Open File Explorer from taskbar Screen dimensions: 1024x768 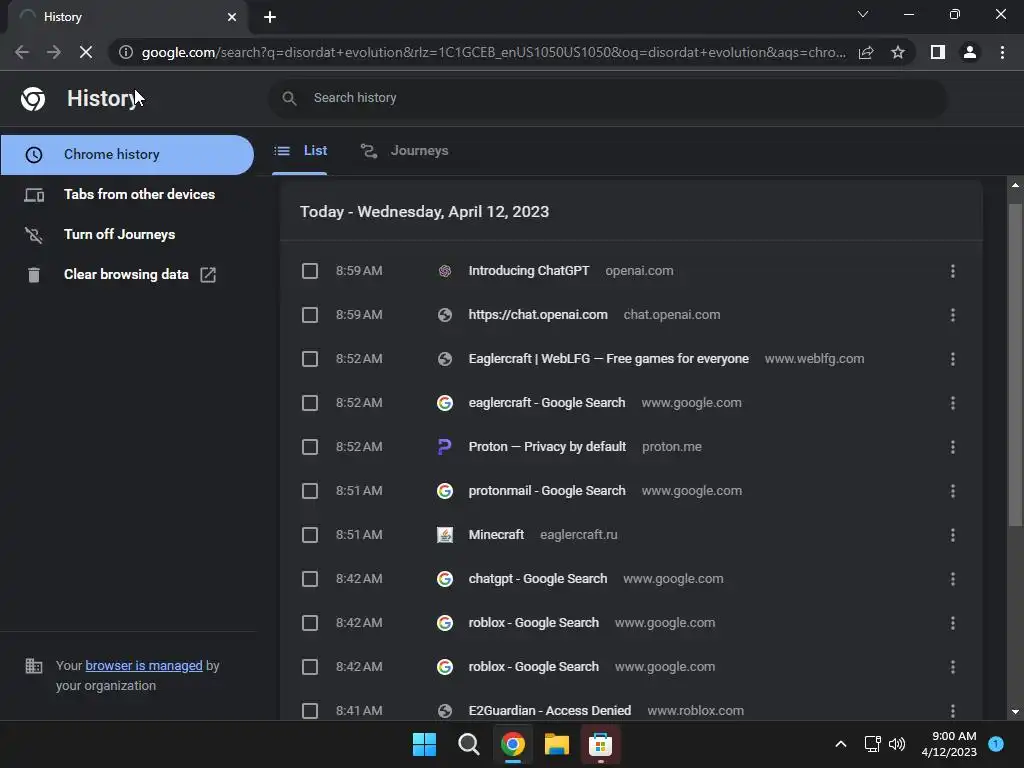click(556, 744)
